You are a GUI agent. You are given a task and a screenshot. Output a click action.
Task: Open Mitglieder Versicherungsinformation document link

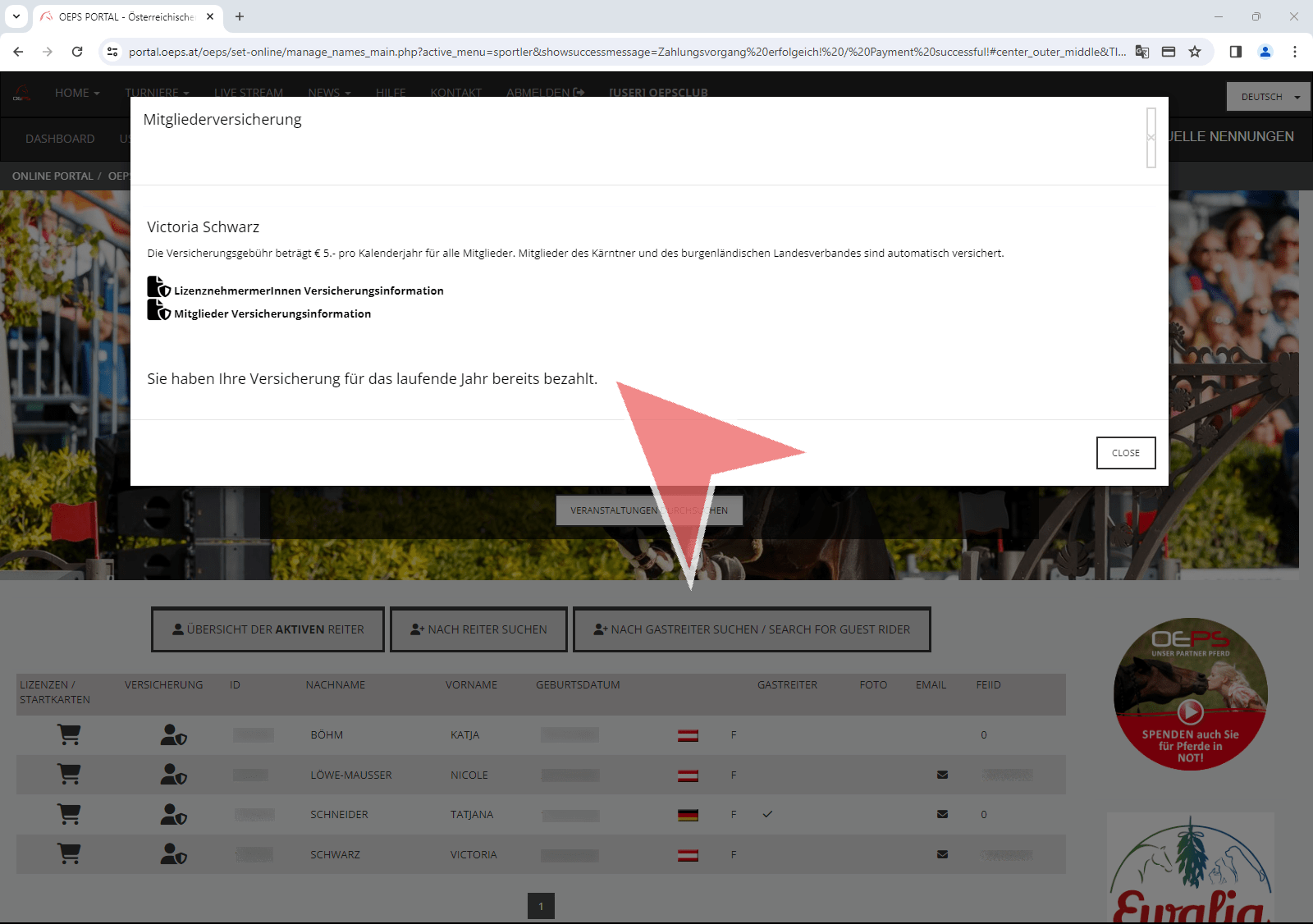[x=272, y=313]
